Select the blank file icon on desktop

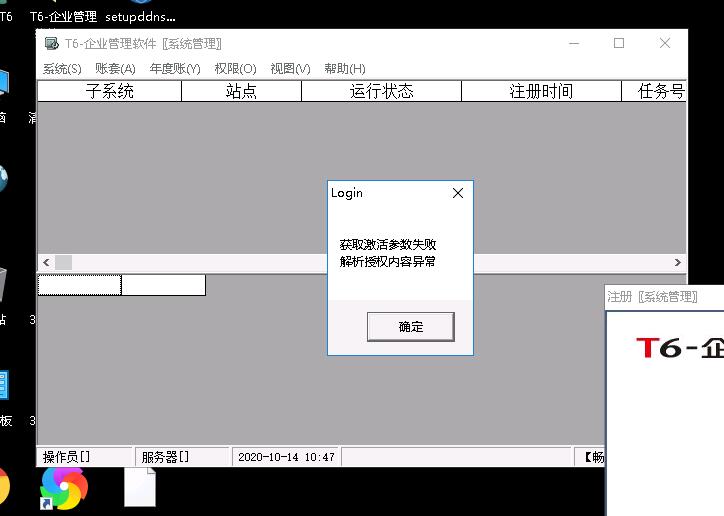pyautogui.click(x=140, y=487)
